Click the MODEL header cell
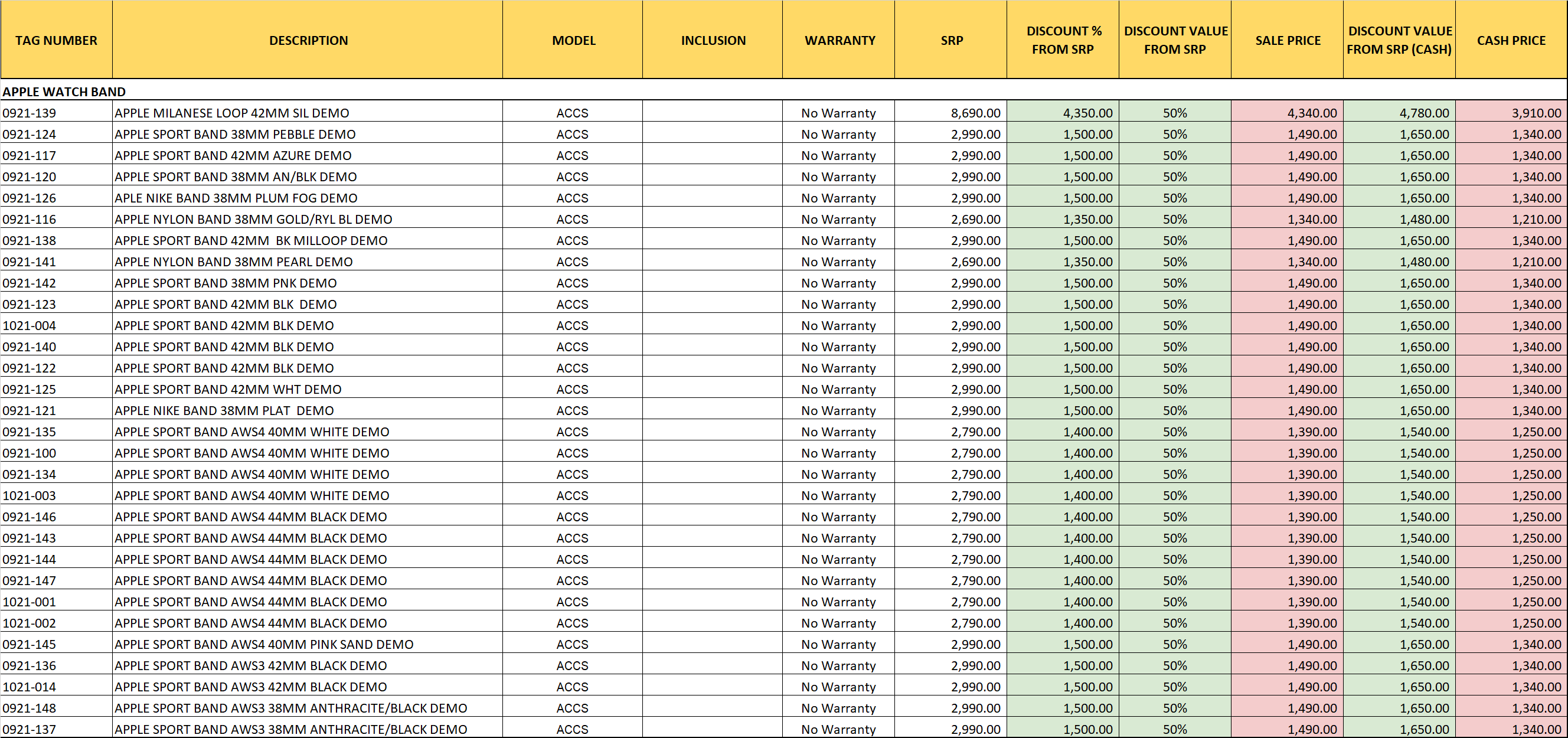The width and height of the screenshot is (1568, 738). click(x=573, y=40)
